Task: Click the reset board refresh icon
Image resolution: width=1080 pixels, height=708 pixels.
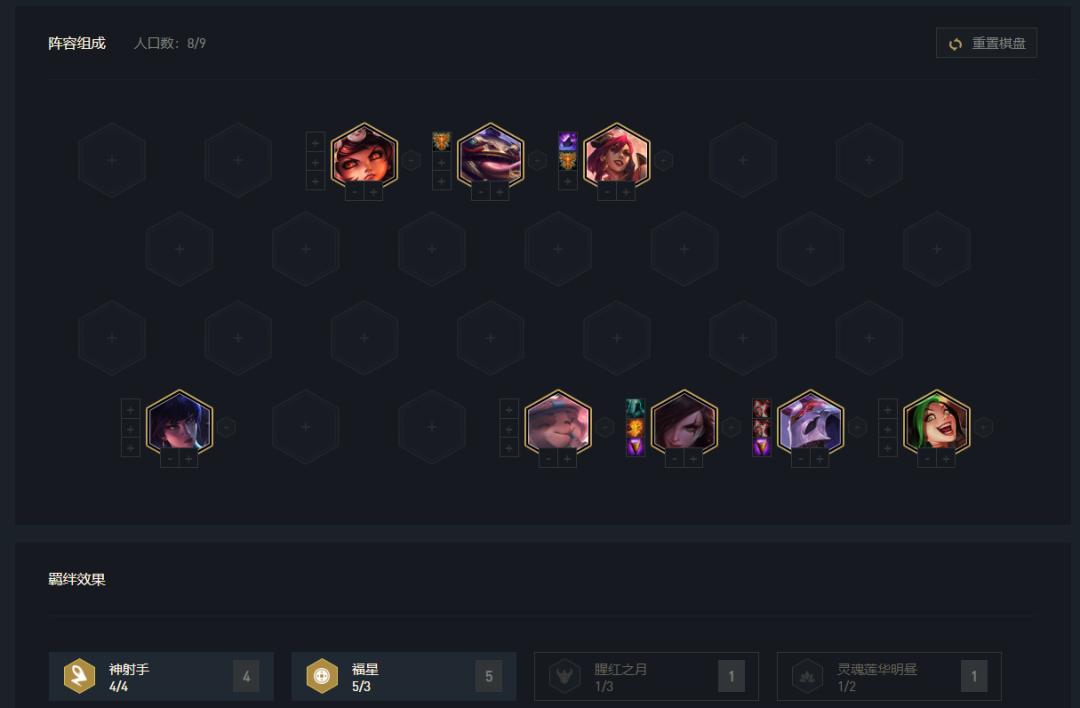Action: tap(955, 44)
